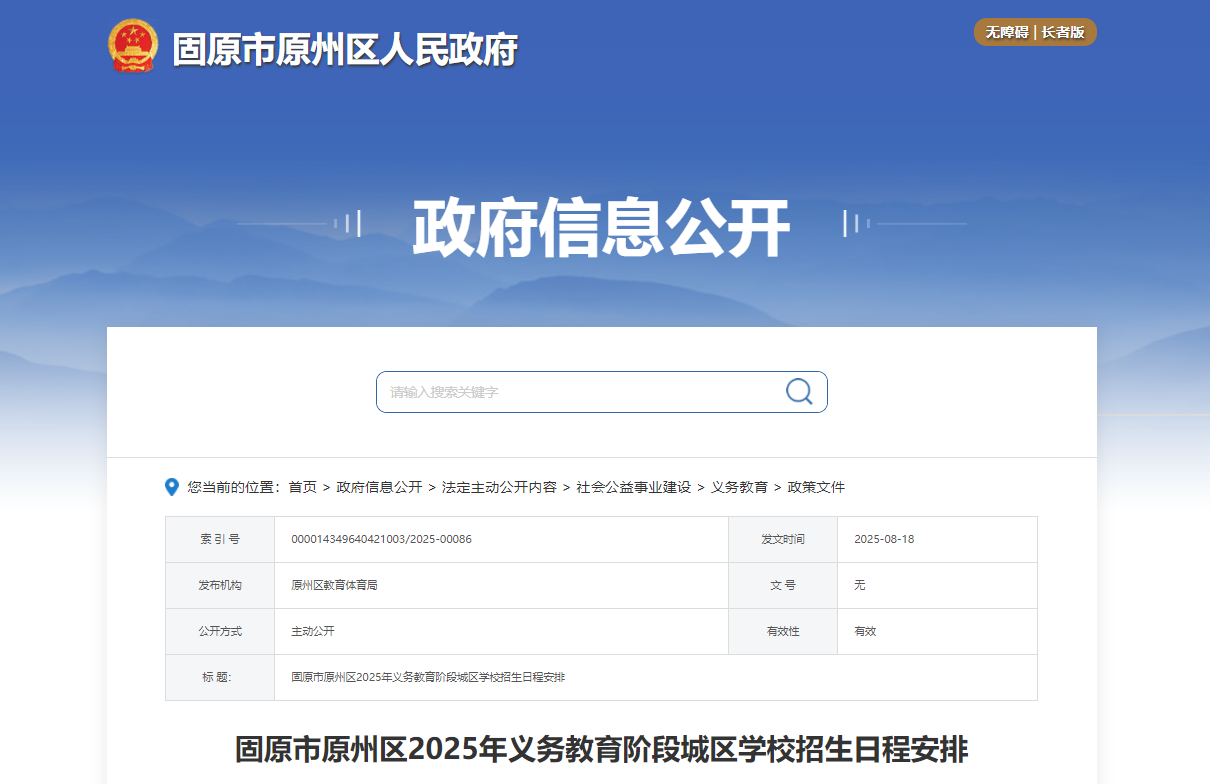The image size is (1210, 784).
Task: Click the search magnifier icon
Action: coord(798,391)
